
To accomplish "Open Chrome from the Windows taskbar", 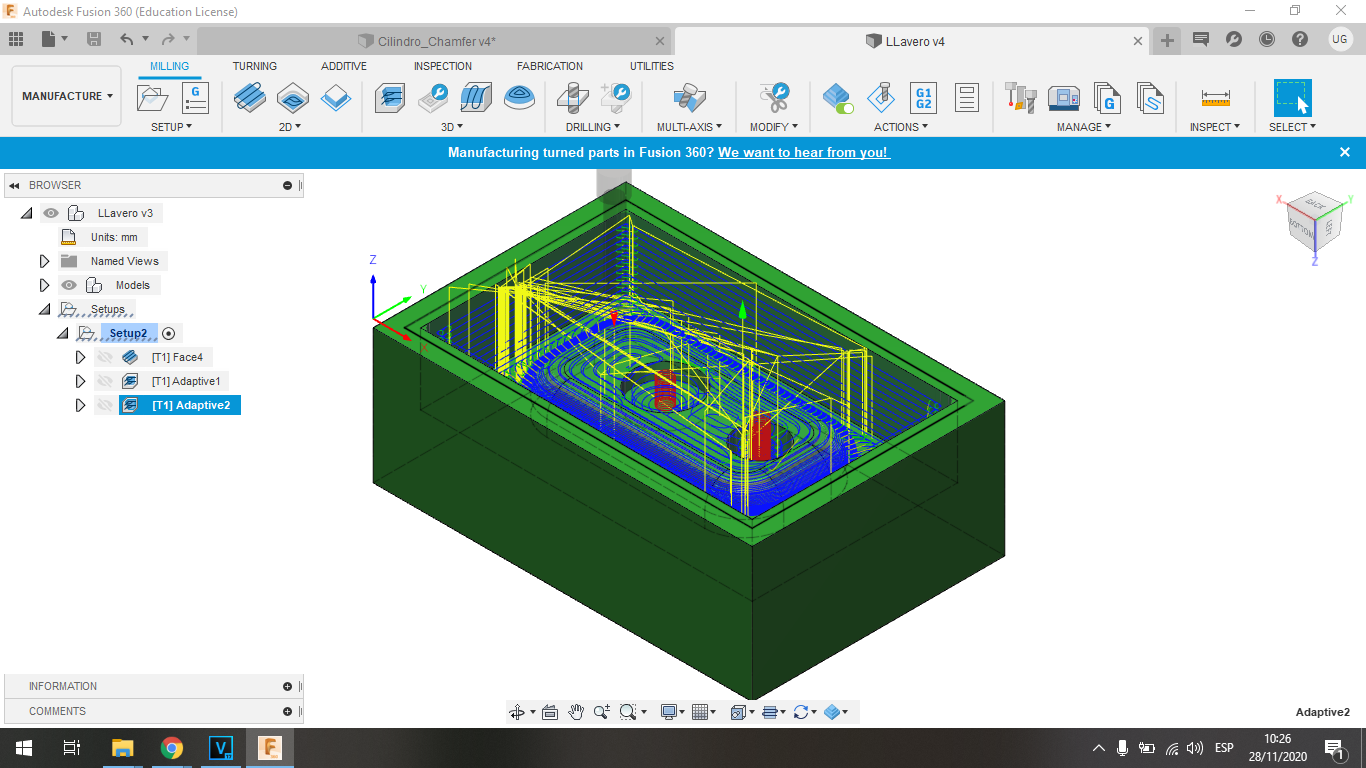I will click(x=172, y=748).
